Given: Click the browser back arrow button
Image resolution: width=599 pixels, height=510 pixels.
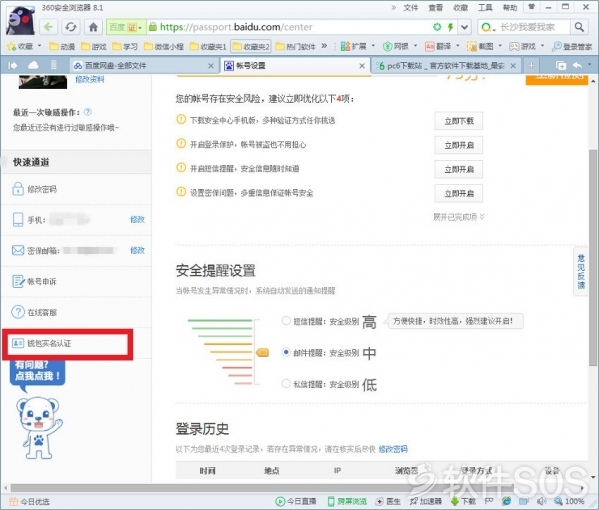Looking at the screenshot, I should tap(48, 27).
